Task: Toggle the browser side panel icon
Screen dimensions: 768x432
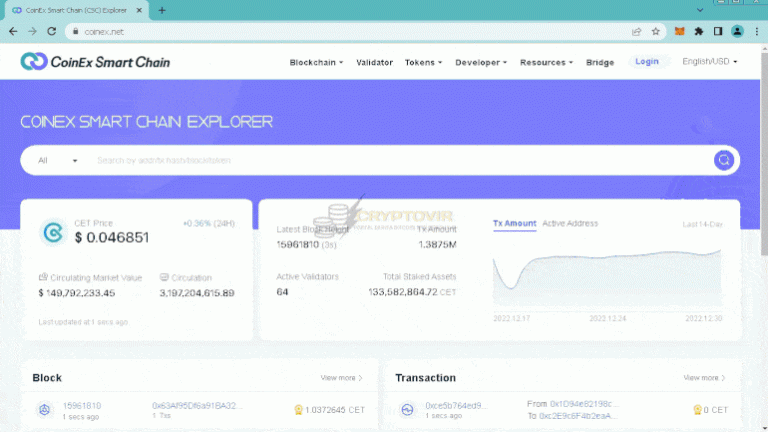Action: 718,31
